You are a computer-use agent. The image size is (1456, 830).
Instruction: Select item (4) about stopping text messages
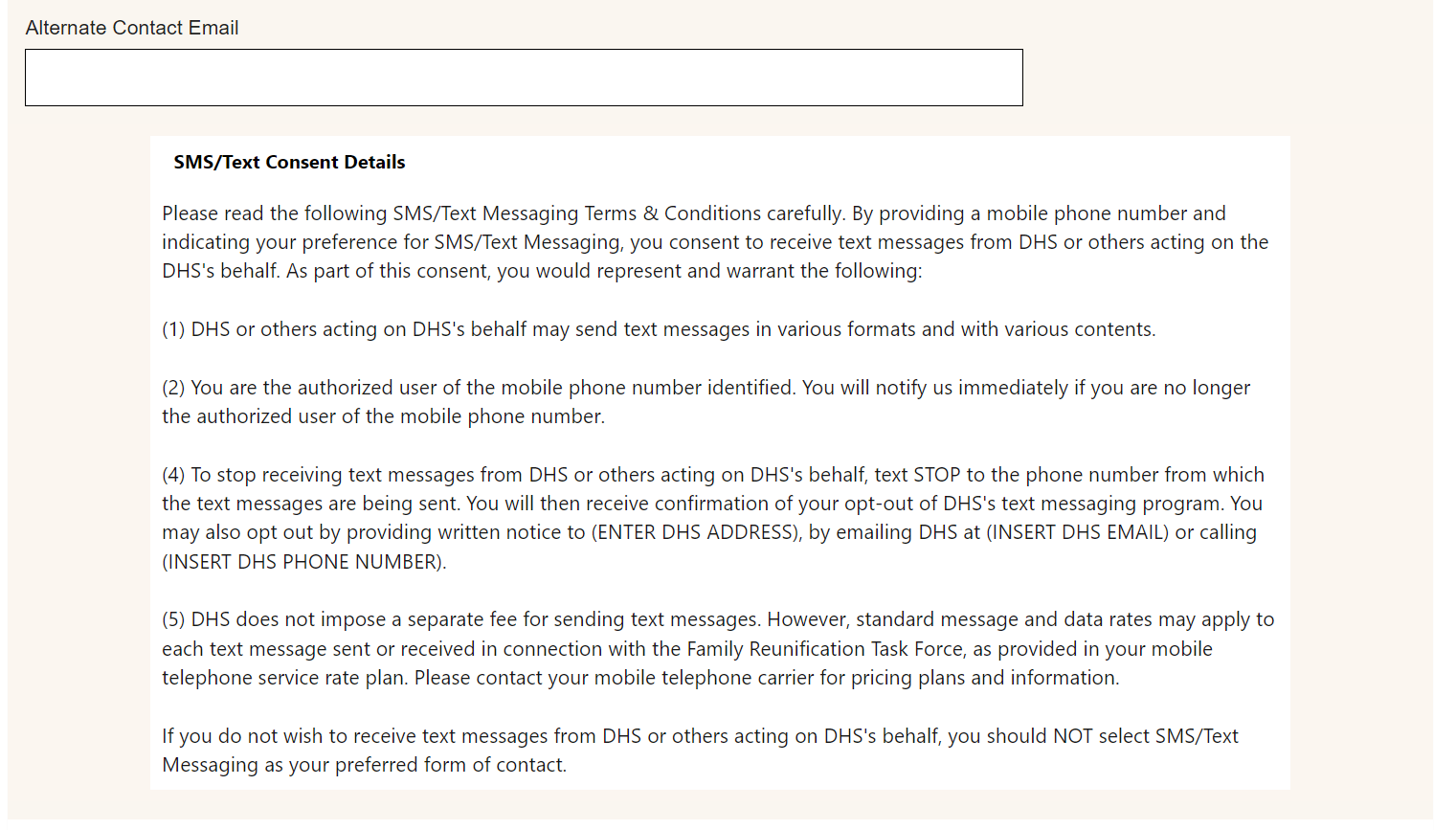click(x=713, y=504)
